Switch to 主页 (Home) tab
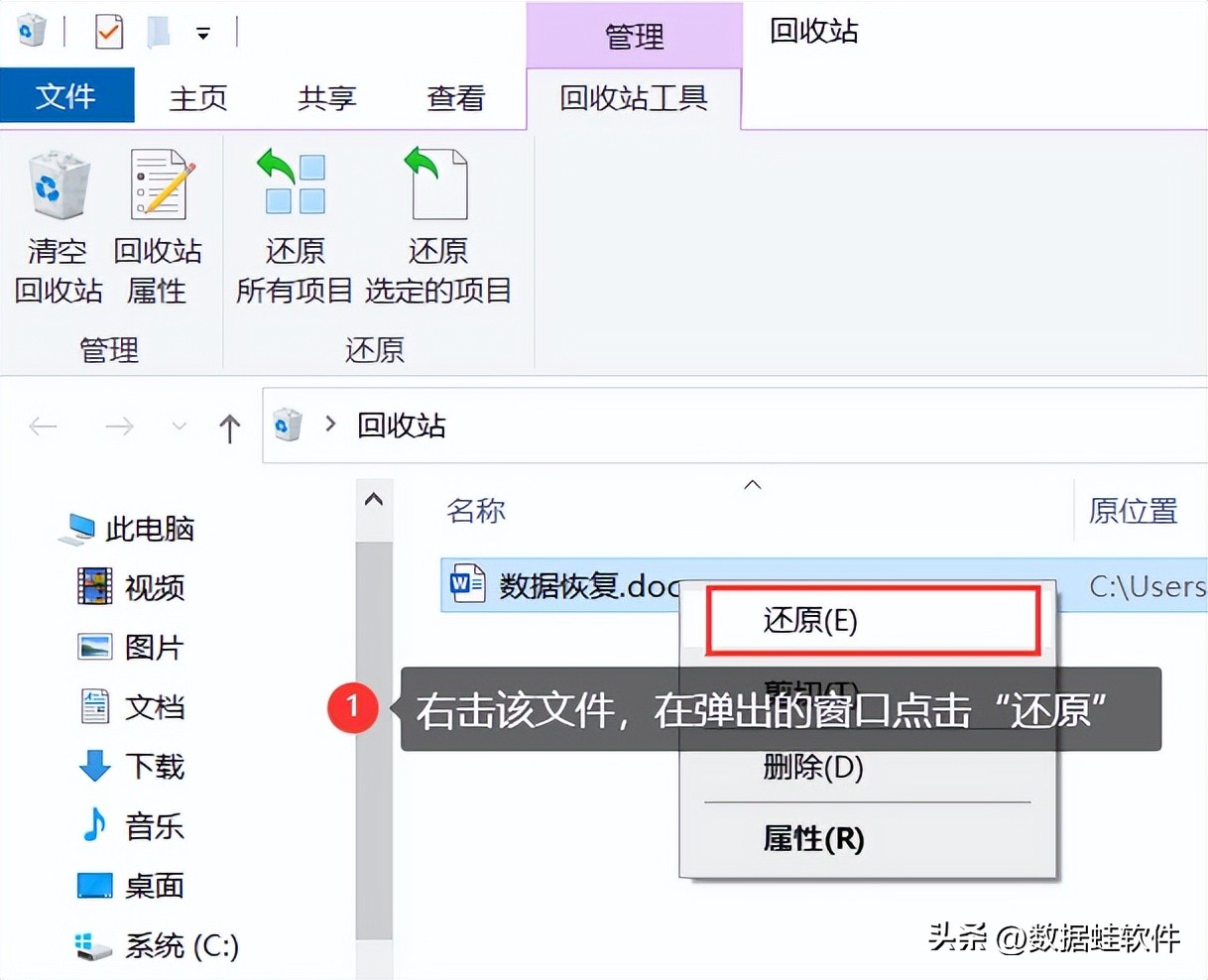This screenshot has height=980, width=1208. pyautogui.click(x=198, y=98)
